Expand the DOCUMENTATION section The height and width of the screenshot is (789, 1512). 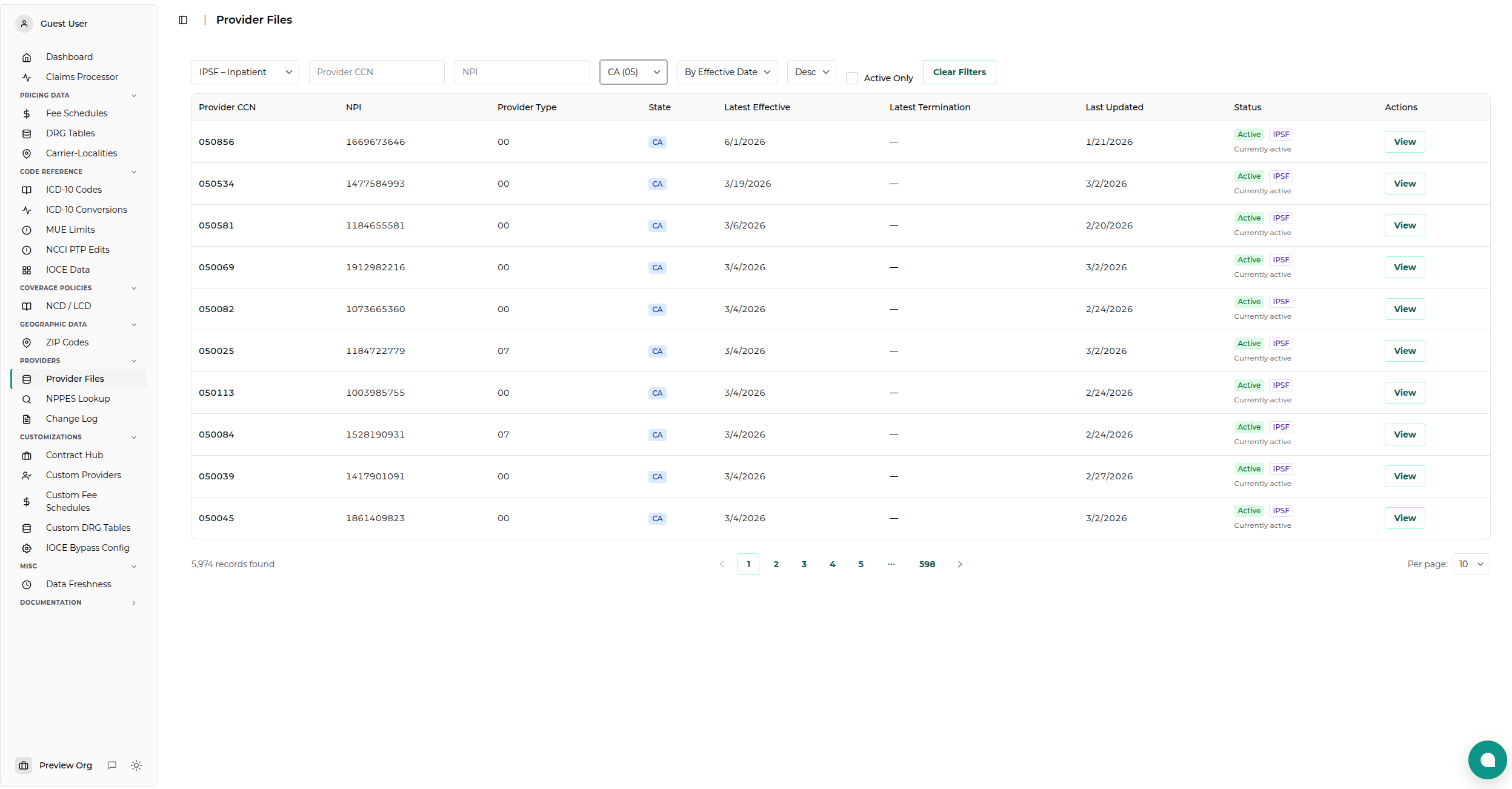pos(134,603)
